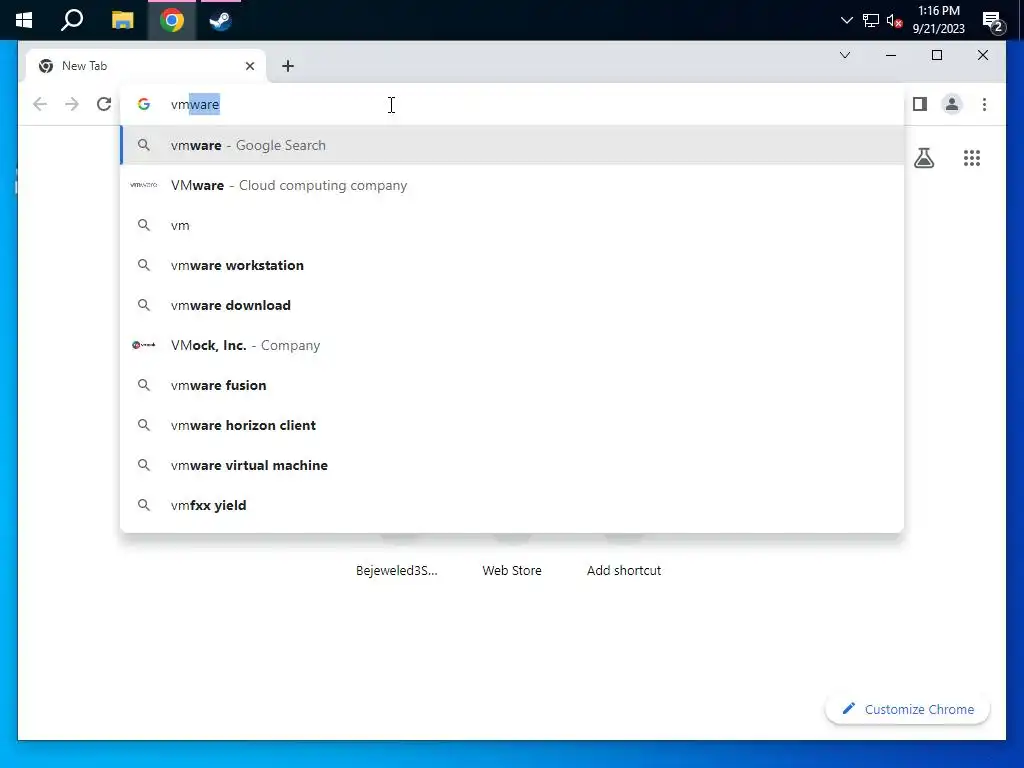Go forward to next page
The height and width of the screenshot is (768, 1024).
click(x=72, y=104)
